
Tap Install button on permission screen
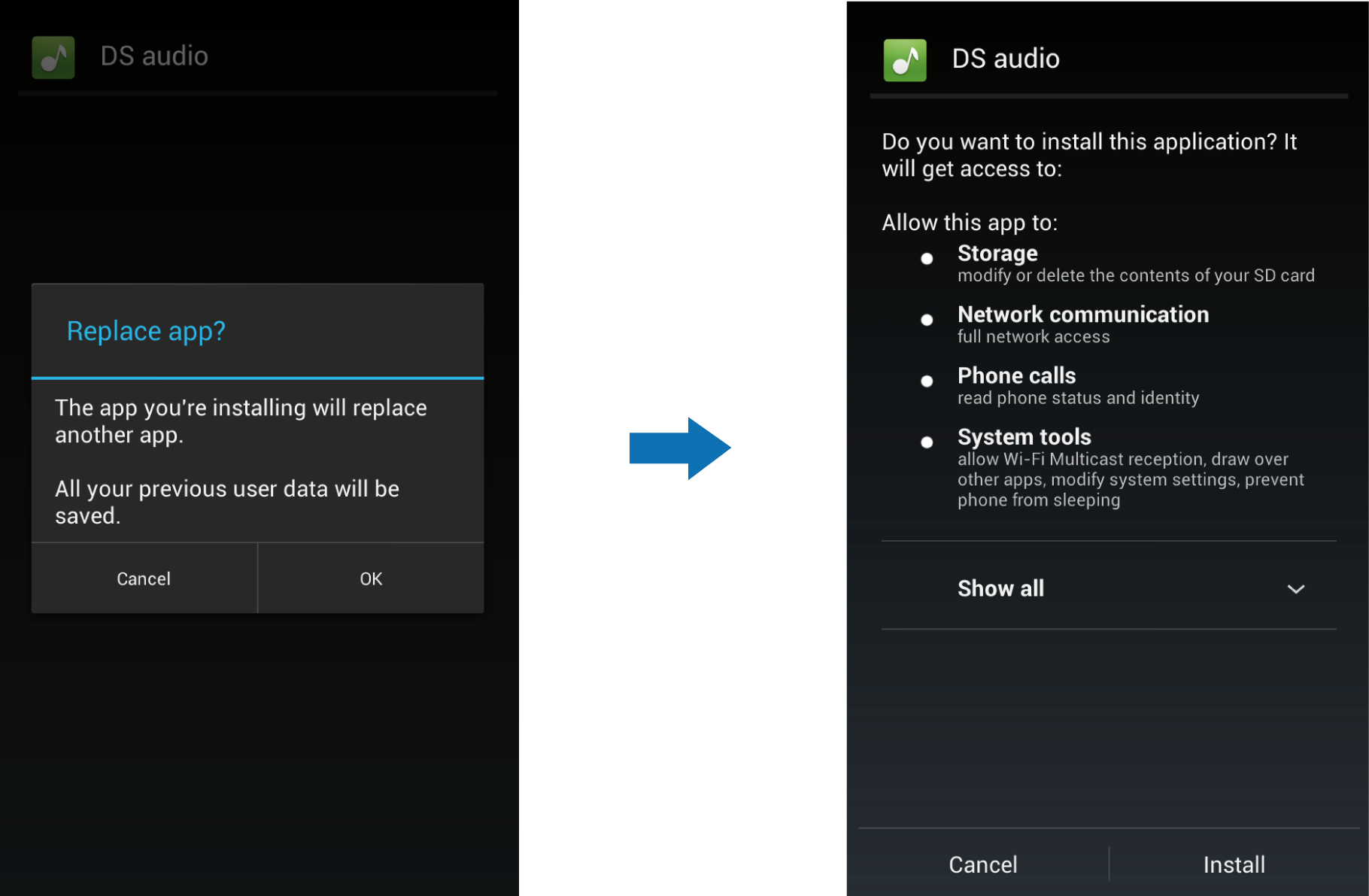[1234, 864]
